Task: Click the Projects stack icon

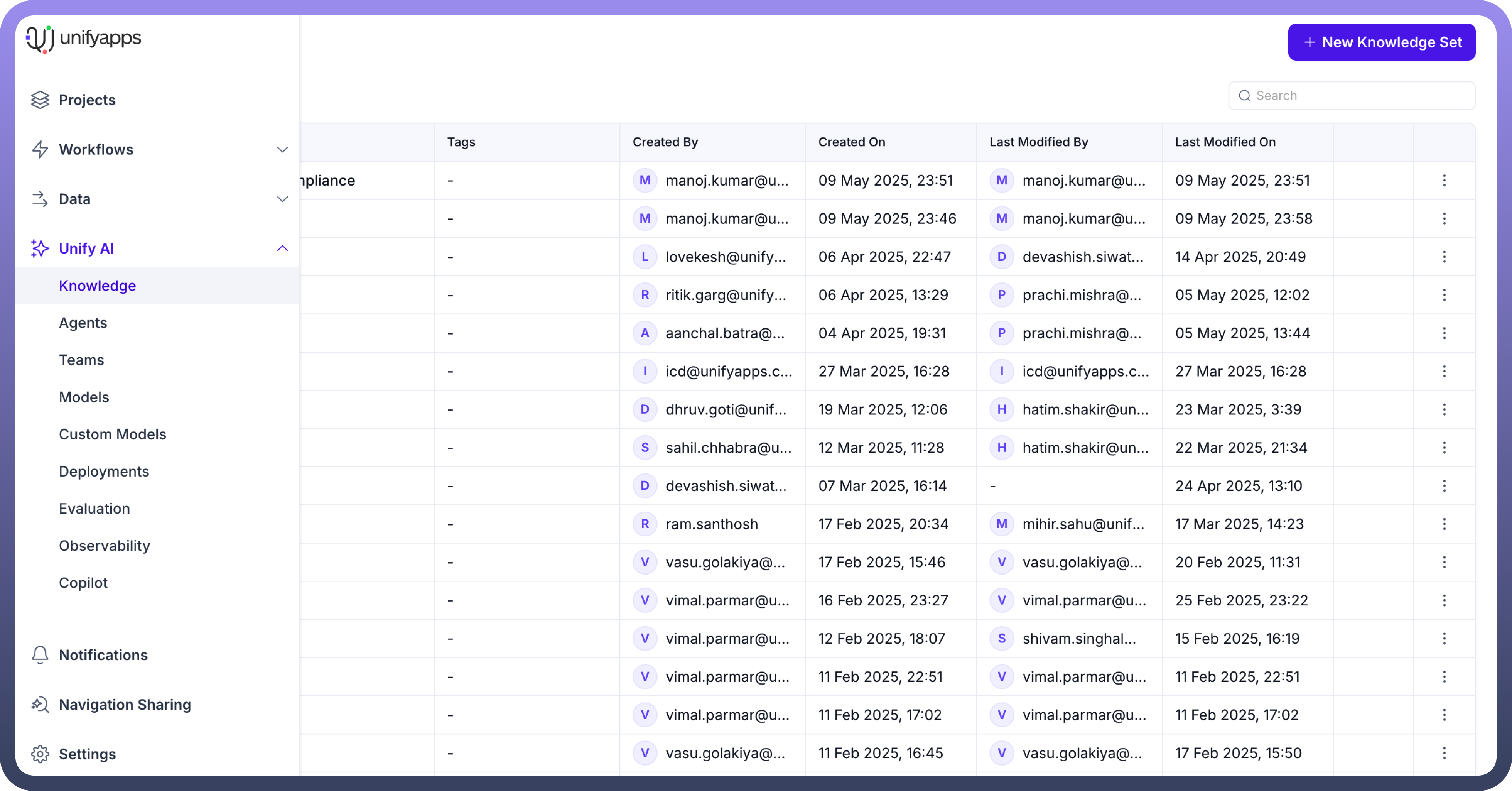Action: 40,100
